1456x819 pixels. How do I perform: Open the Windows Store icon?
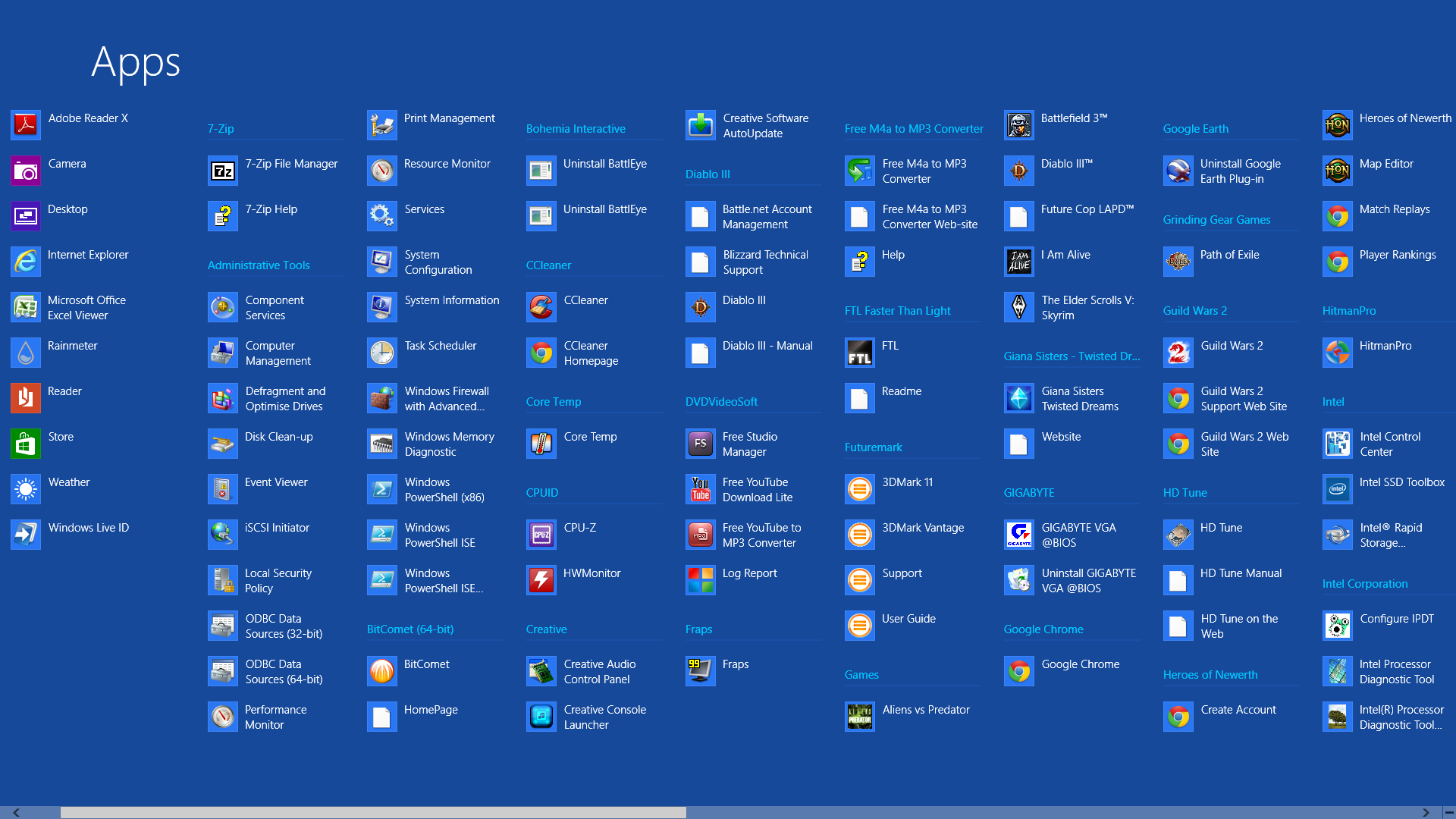click(26, 444)
